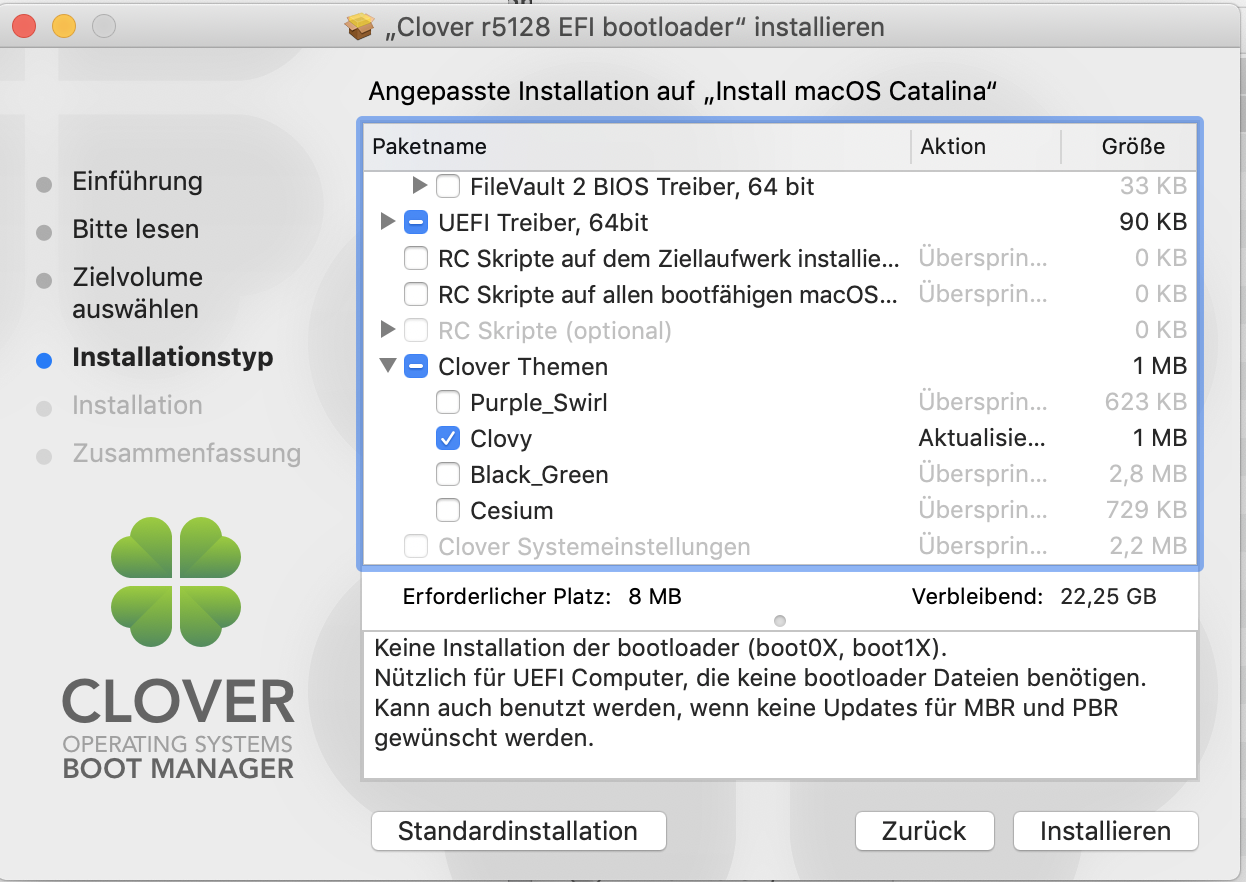Check the Purple_Swirl theme checkbox
Viewport: 1246px width, 882px height.
[x=448, y=403]
